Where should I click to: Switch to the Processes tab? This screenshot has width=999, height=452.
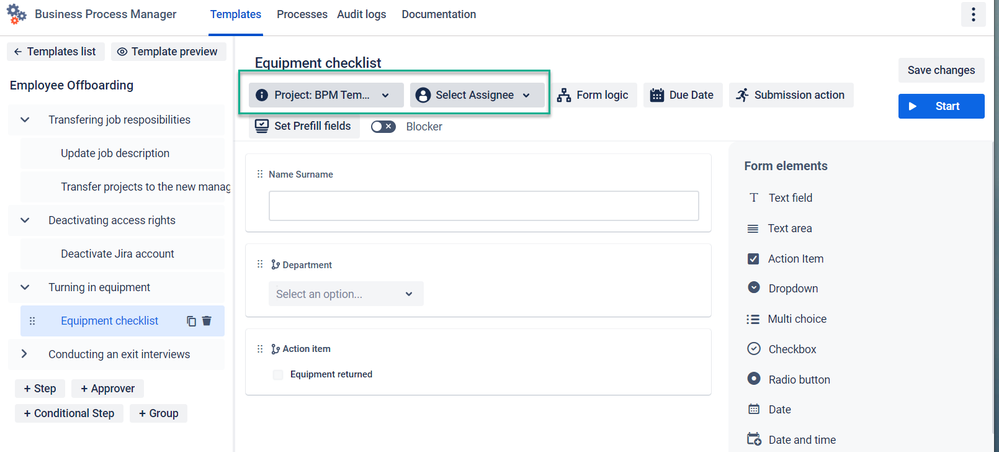point(302,14)
